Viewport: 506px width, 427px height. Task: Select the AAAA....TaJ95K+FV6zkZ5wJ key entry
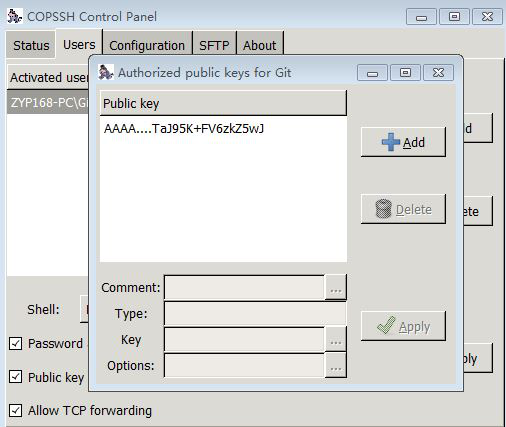click(184, 128)
